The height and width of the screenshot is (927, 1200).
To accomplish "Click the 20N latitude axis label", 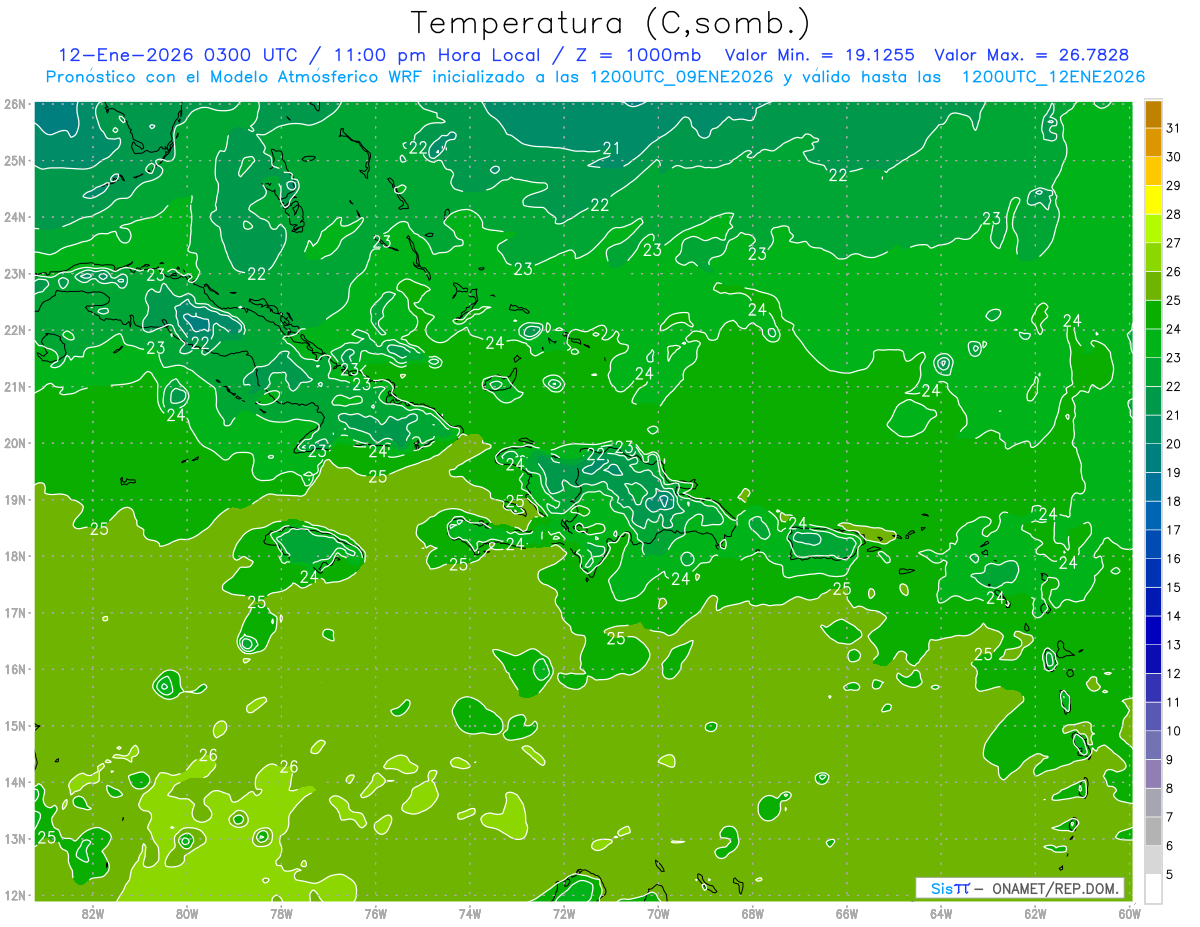I will coord(14,443).
